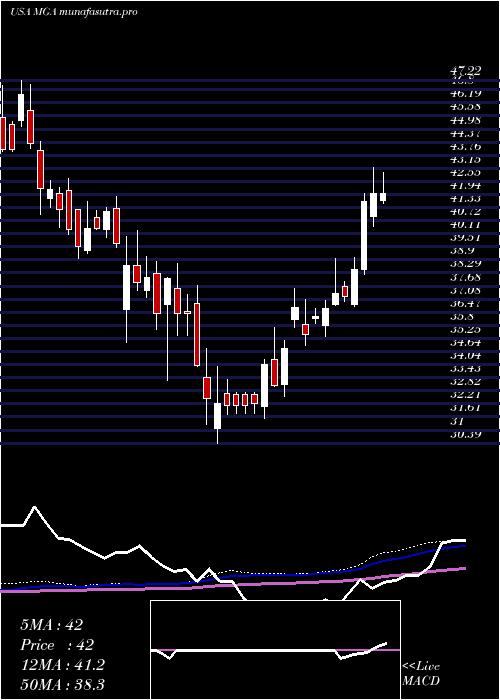The width and height of the screenshot is (500, 700).
Task: Click the Price : 42 readout
Action: pyautogui.click(x=57, y=645)
